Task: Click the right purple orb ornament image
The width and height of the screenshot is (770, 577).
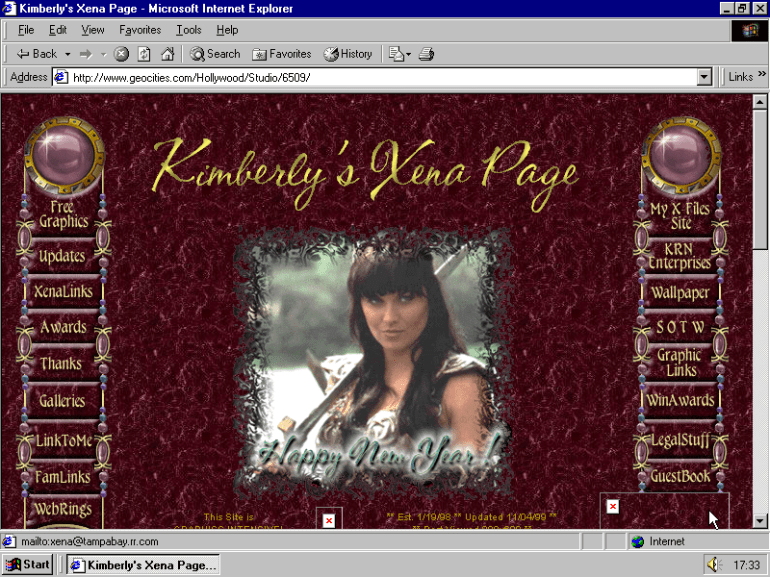Action: click(681, 155)
